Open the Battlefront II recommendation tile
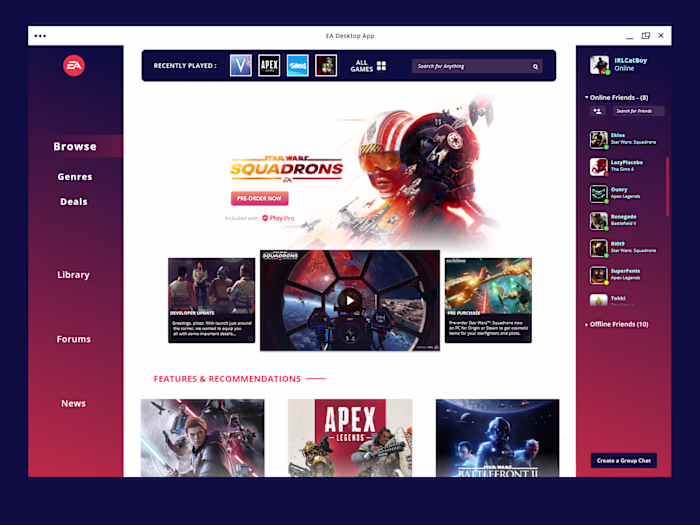Viewport: 700px width, 525px height. (x=497, y=438)
